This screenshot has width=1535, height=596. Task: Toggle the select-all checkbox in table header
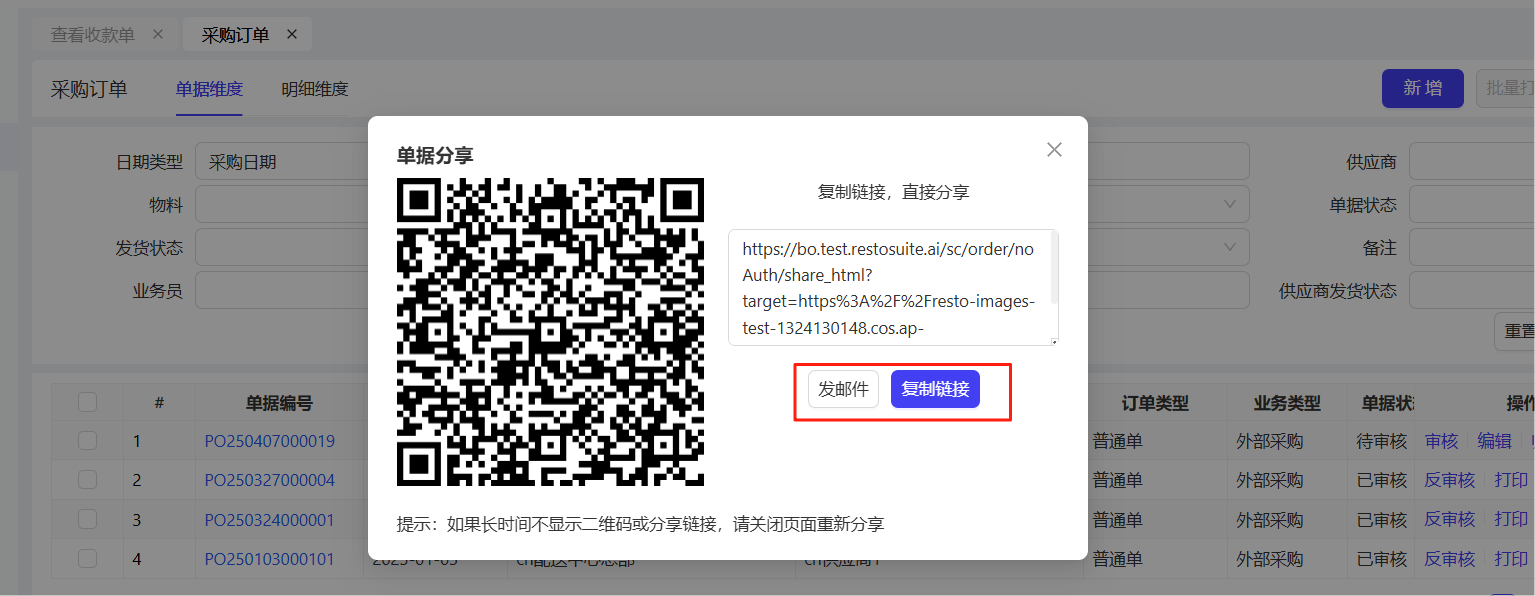[88, 402]
